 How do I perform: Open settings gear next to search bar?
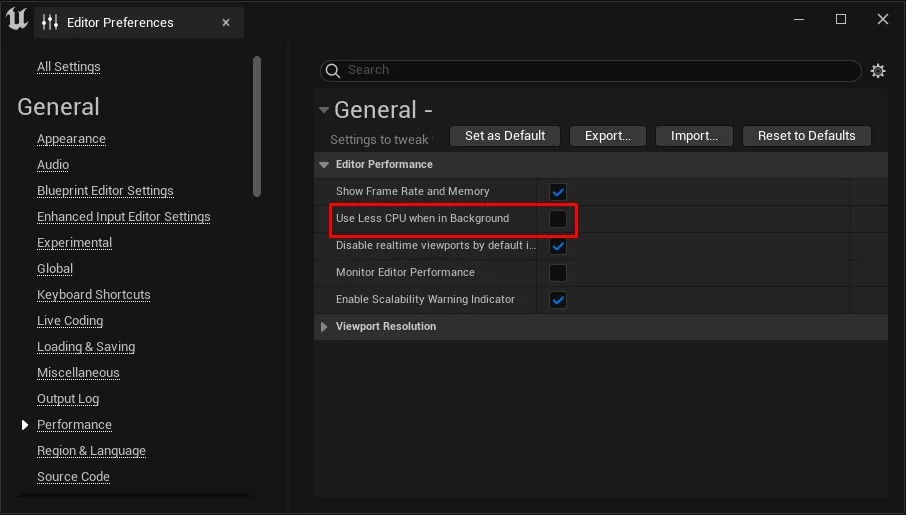pos(878,71)
